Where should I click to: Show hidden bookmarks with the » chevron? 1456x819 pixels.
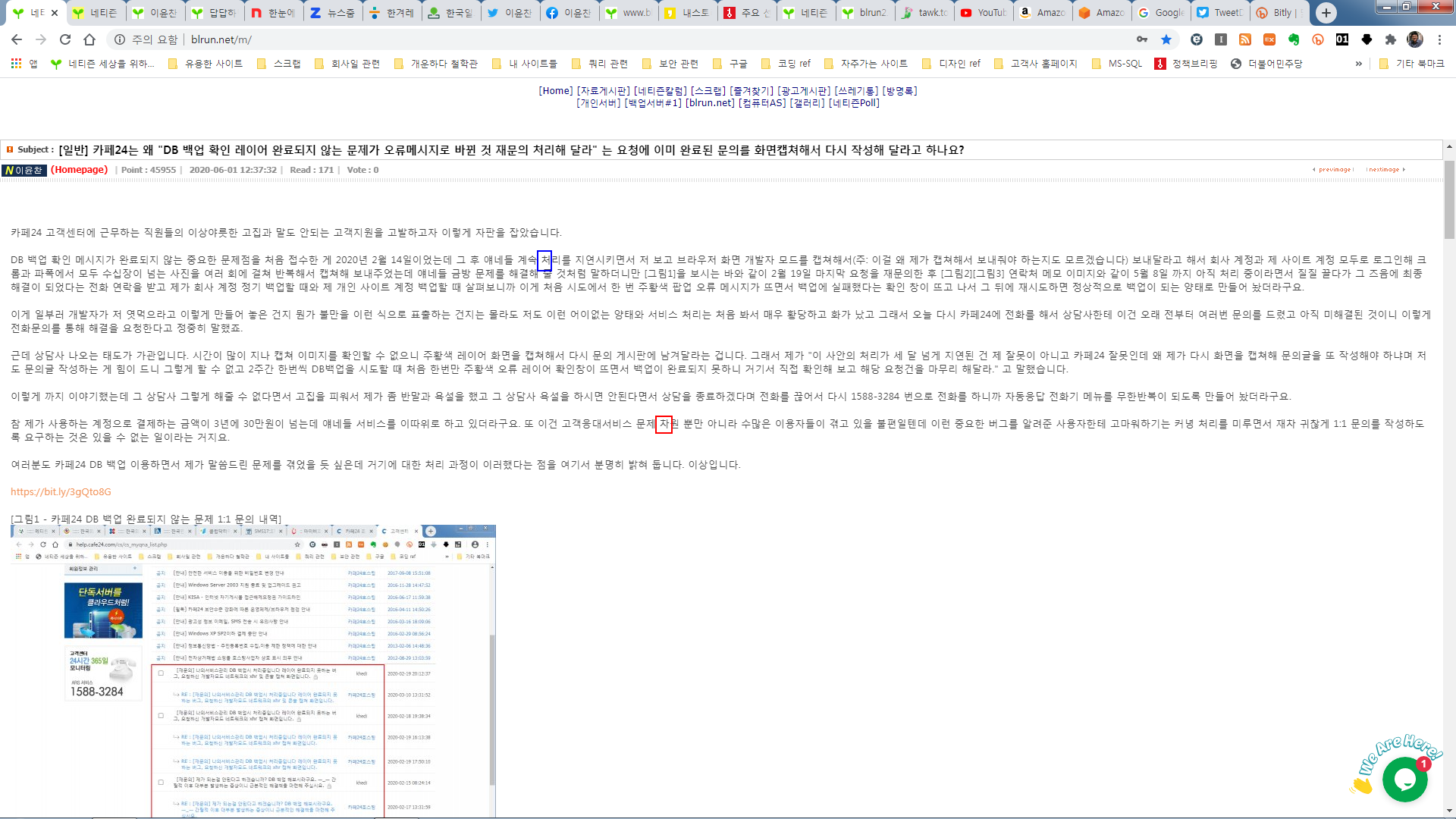click(x=1358, y=64)
